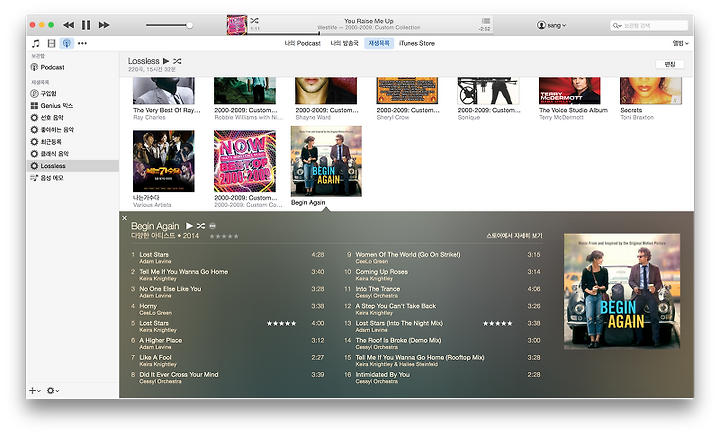Switch to the Movies library icon

click(51, 43)
